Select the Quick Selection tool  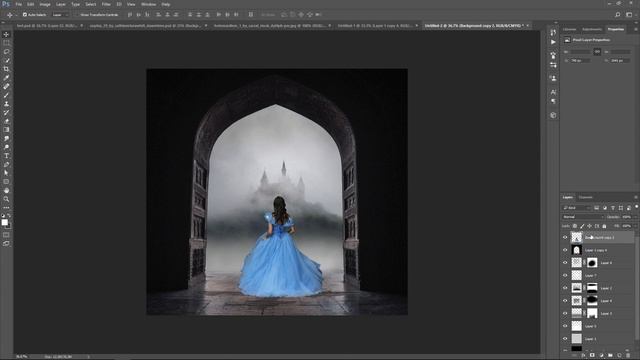[x=6, y=60]
